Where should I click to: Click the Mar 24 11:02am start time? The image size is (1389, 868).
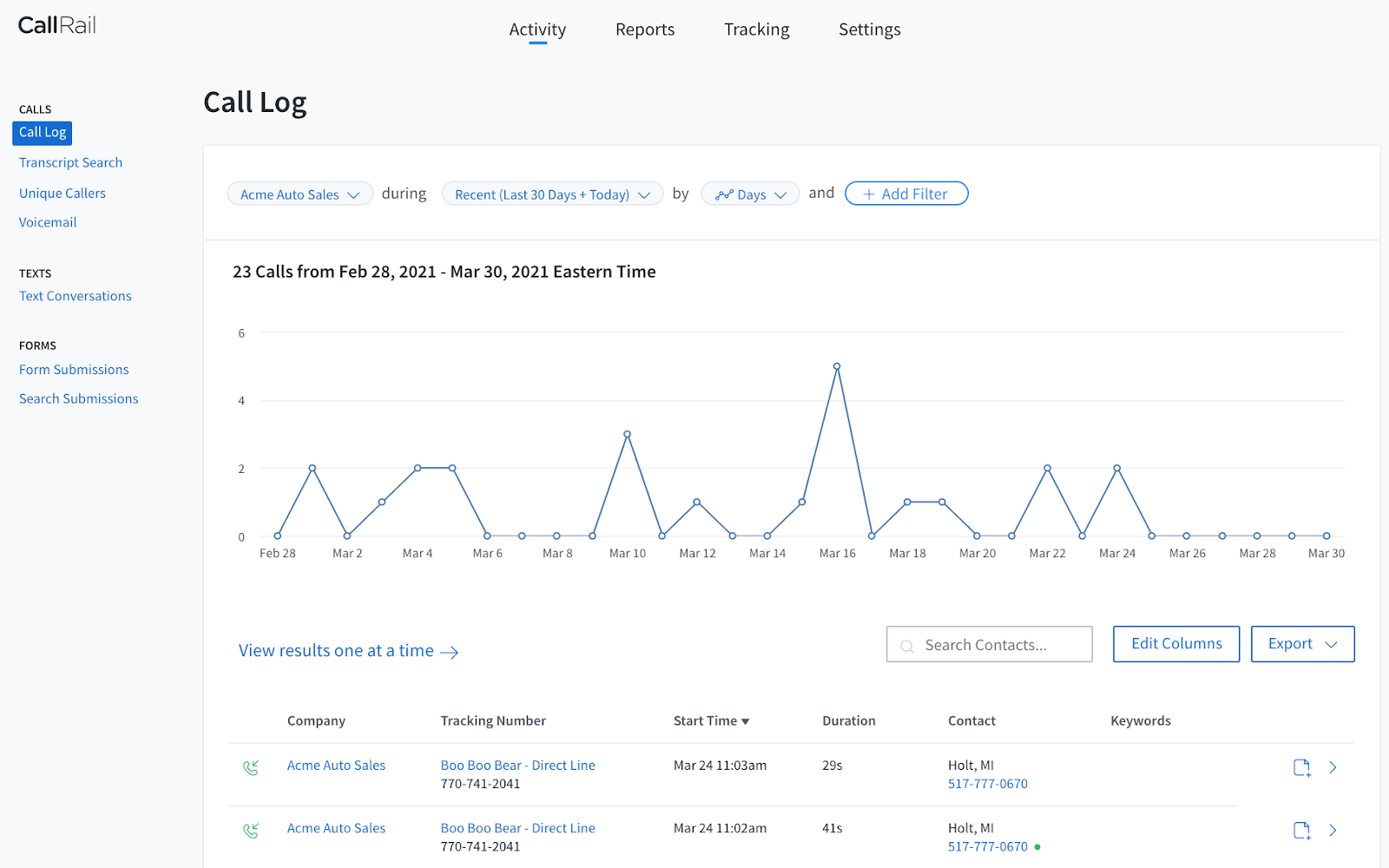click(x=720, y=828)
